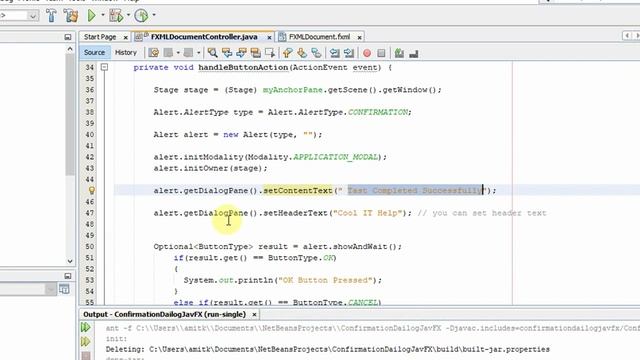
Task: Click CONFIRMATION constant on line 38
Action: [x=378, y=112]
